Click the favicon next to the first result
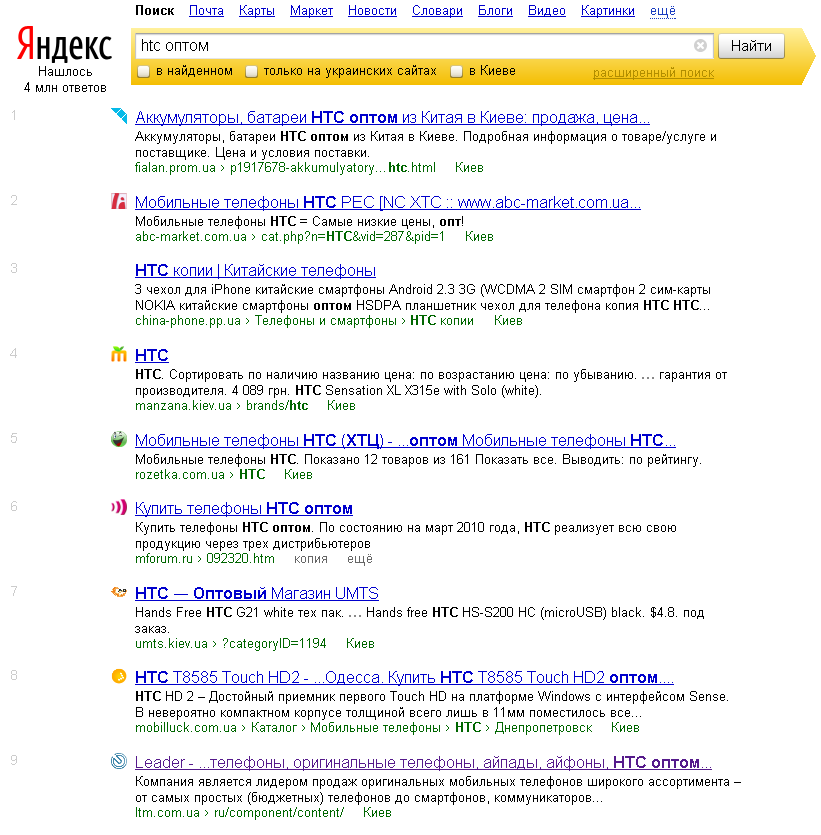821x835 pixels. click(x=120, y=117)
